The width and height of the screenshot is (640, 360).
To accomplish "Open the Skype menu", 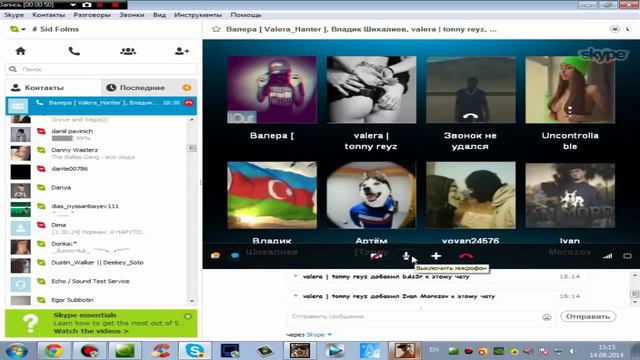I will [x=14, y=15].
